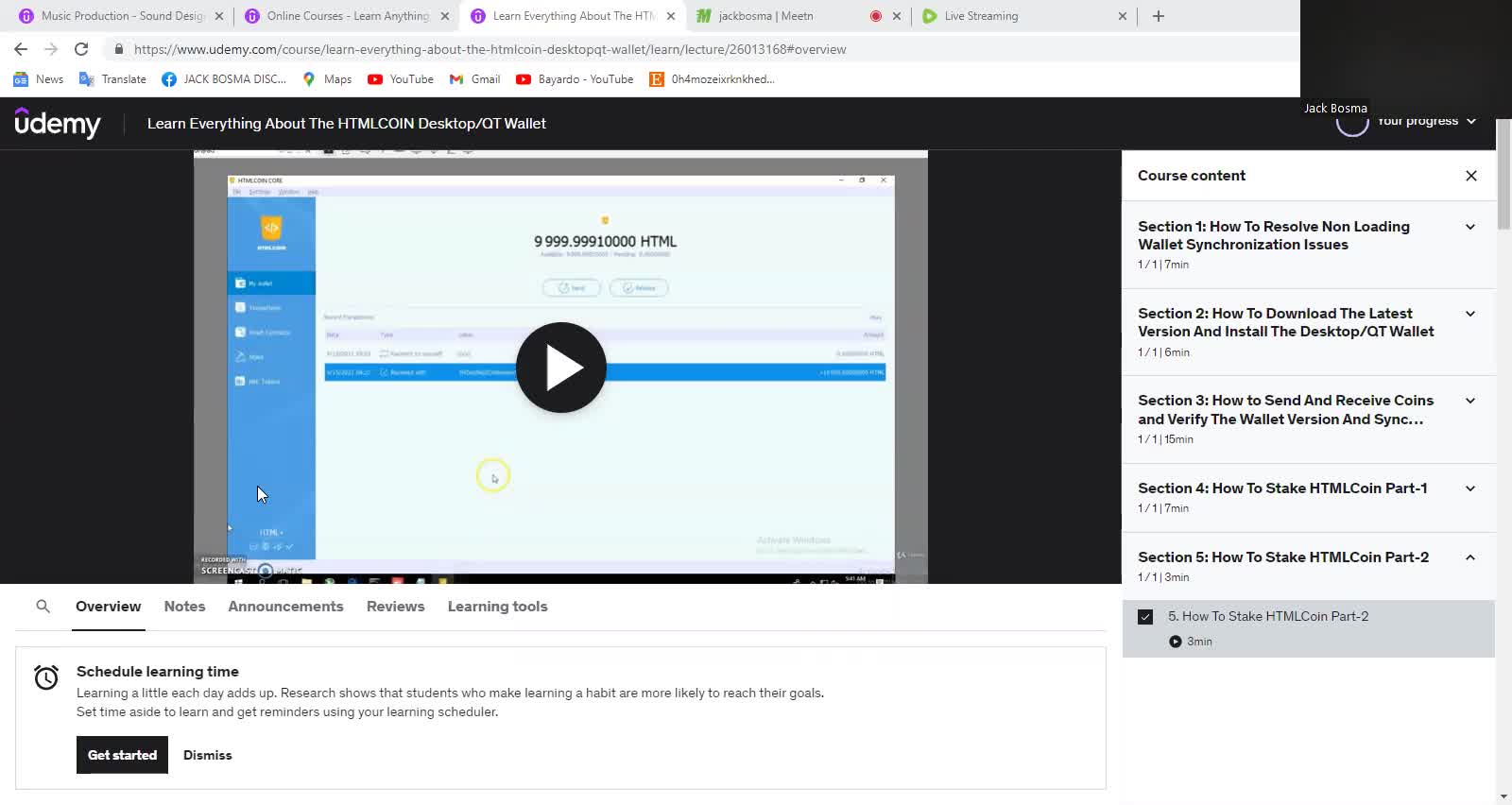Screen dimensions: 1512x805
Task: Click the Schedule learning time heading
Action: [158, 672]
